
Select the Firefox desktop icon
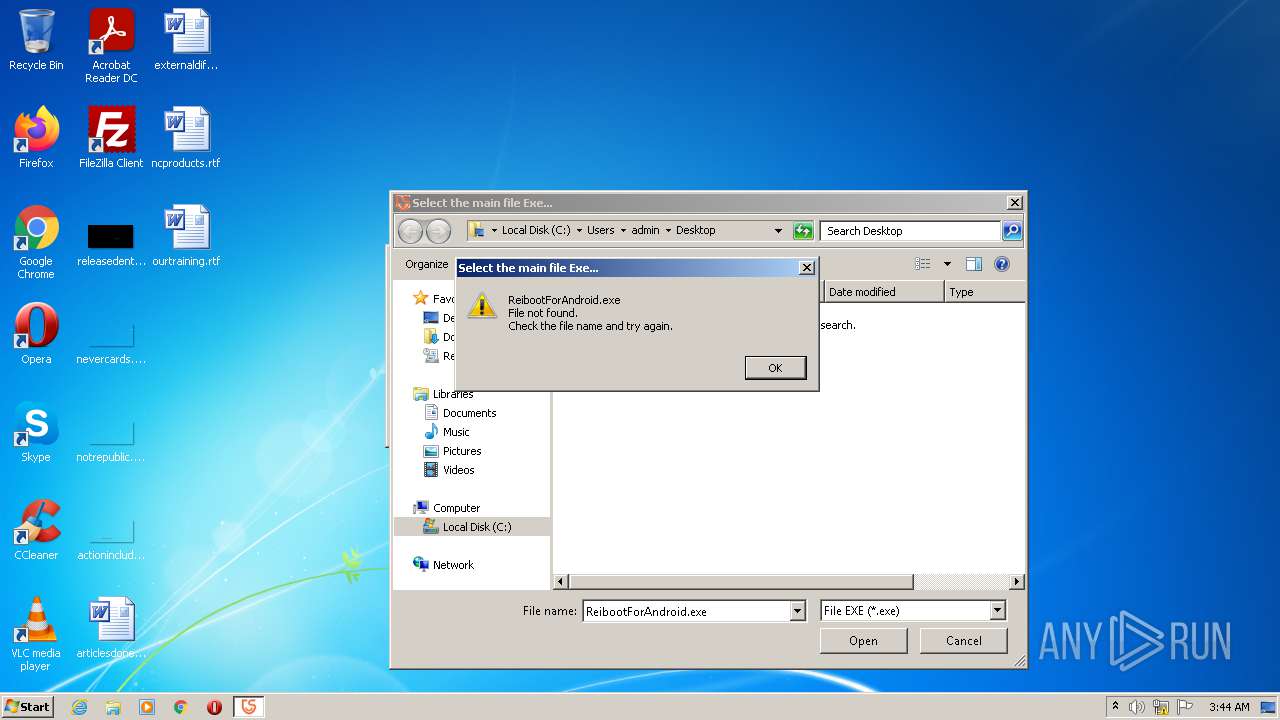[x=36, y=138]
